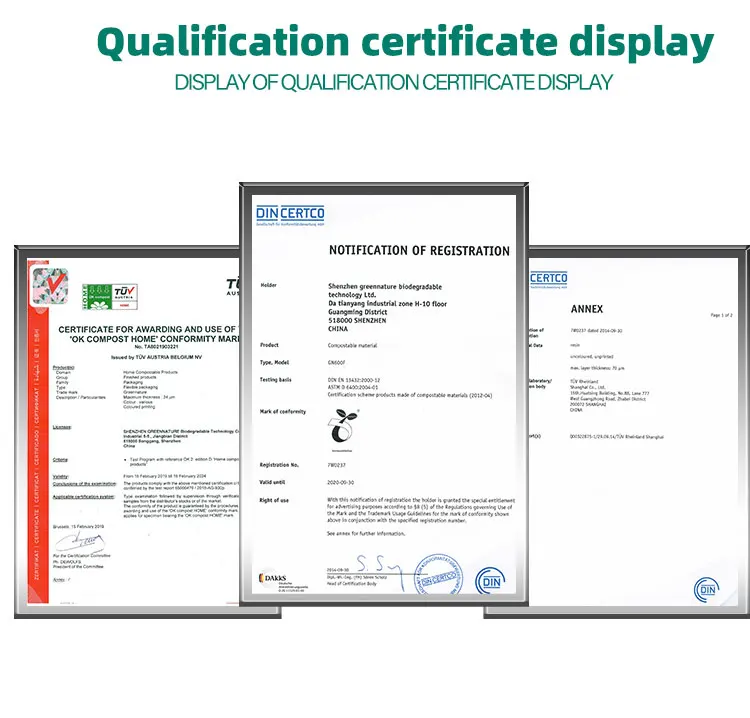The image size is (750, 718).
Task: Open the TÜV OK Compost Home certificate image
Action: [128, 432]
